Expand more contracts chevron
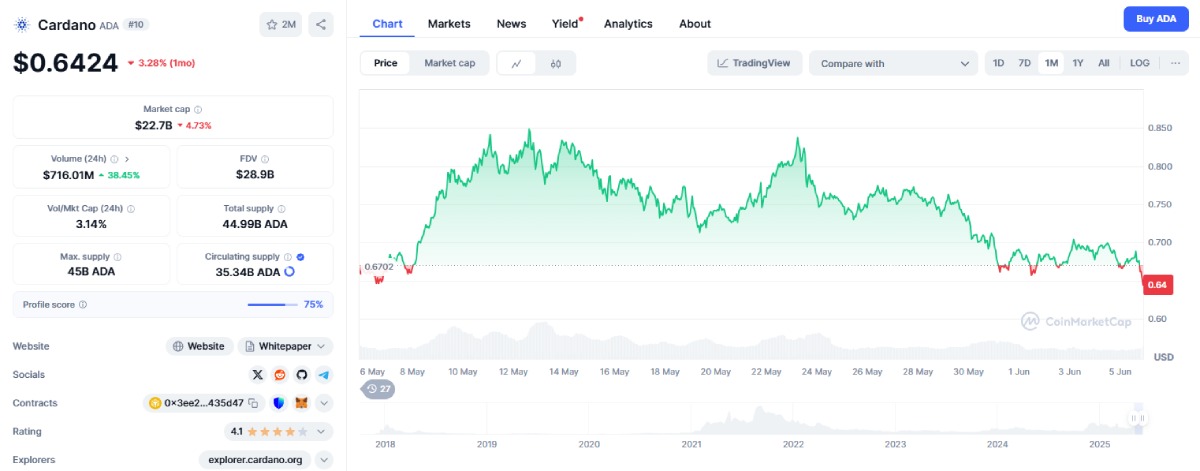 pyautogui.click(x=324, y=403)
